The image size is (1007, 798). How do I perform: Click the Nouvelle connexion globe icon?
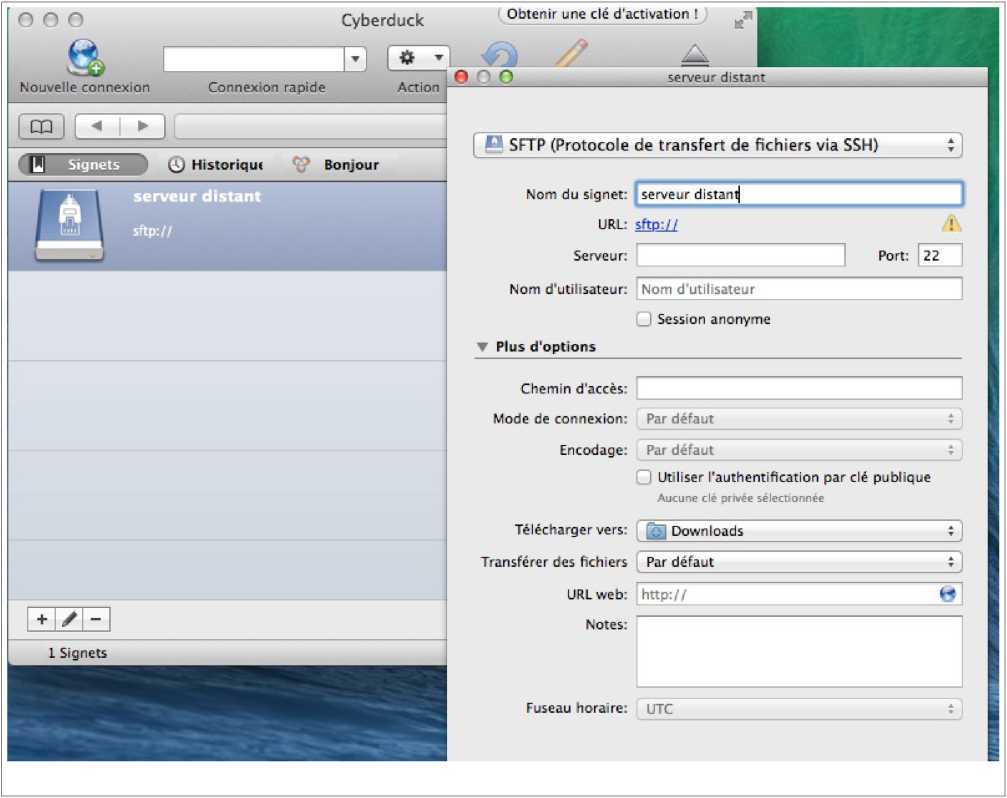click(84, 58)
